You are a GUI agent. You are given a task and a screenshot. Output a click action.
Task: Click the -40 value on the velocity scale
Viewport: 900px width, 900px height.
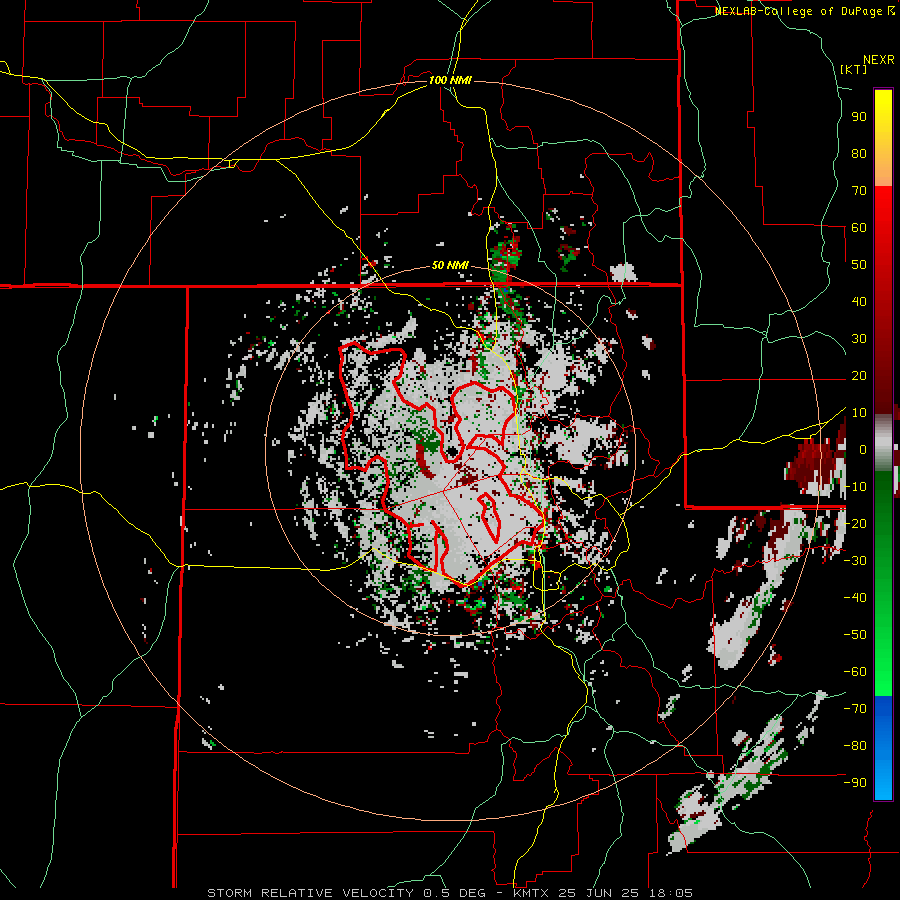pos(855,598)
